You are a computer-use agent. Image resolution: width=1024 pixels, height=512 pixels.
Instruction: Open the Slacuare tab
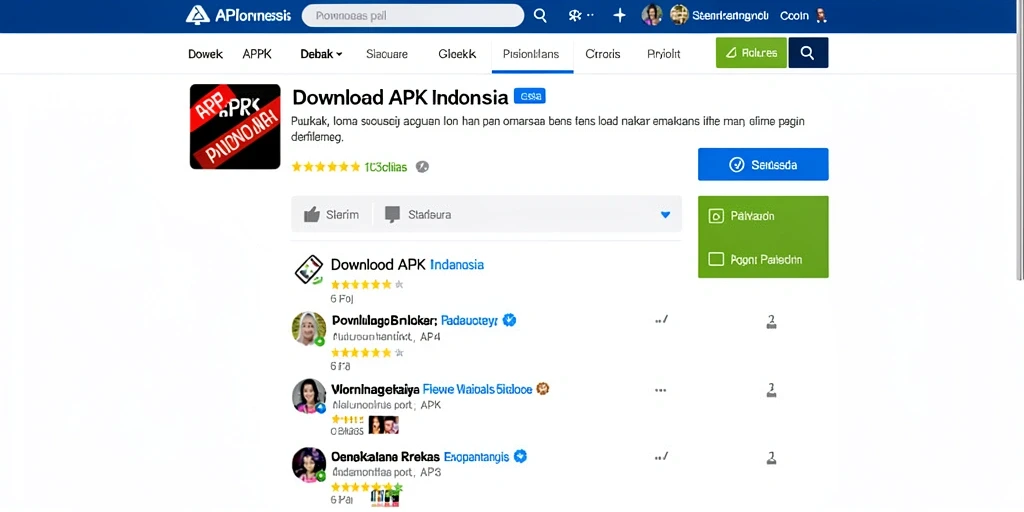pos(387,54)
